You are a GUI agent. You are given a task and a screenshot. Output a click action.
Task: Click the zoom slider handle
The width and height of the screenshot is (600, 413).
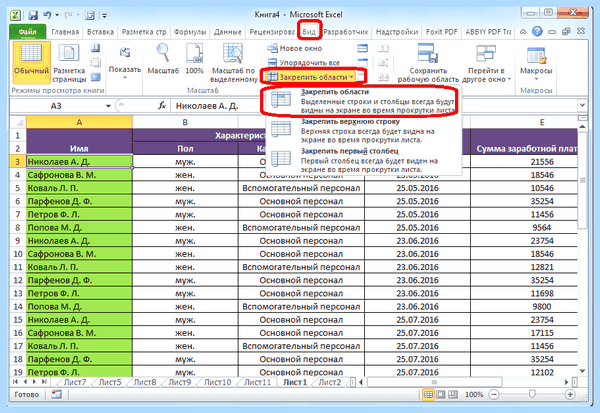(x=532, y=394)
